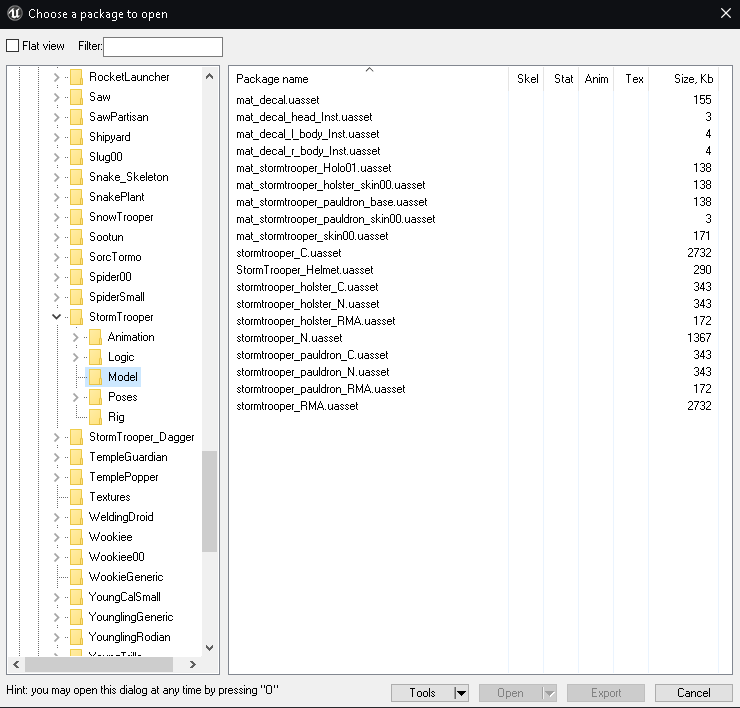Screen dimensions: 740x708
Task: Click the Spider00 folder icon
Action: 76,277
